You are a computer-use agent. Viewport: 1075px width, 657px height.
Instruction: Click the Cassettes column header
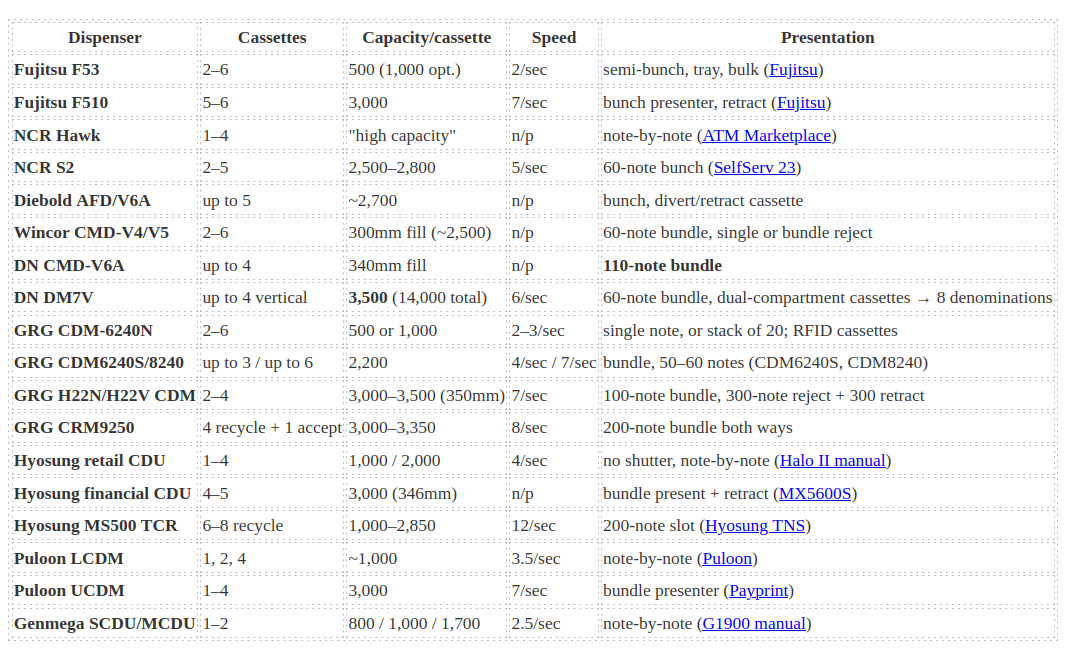272,38
